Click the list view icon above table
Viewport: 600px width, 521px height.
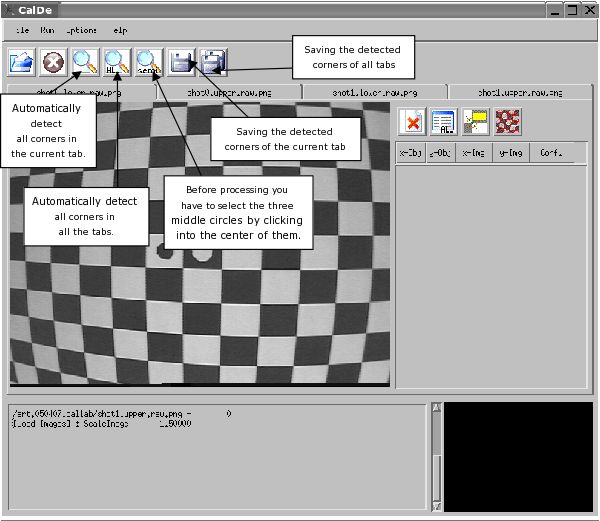point(443,122)
